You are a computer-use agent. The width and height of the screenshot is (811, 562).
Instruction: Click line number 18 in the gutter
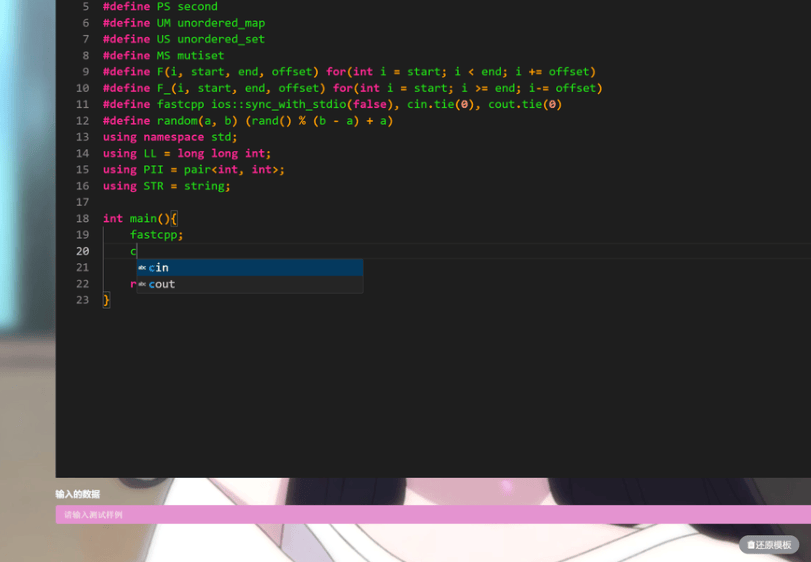(82, 218)
